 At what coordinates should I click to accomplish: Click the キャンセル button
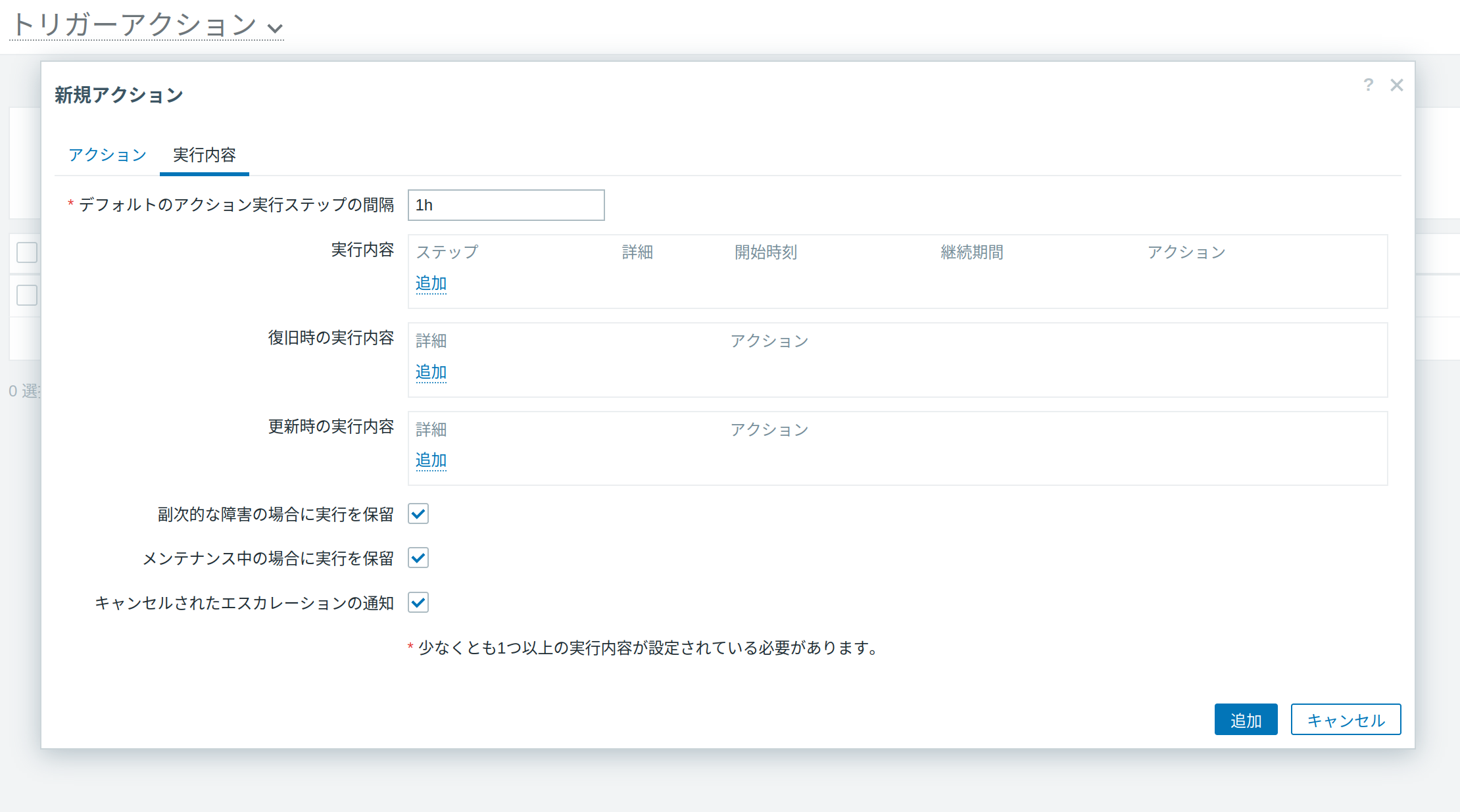coord(1346,720)
